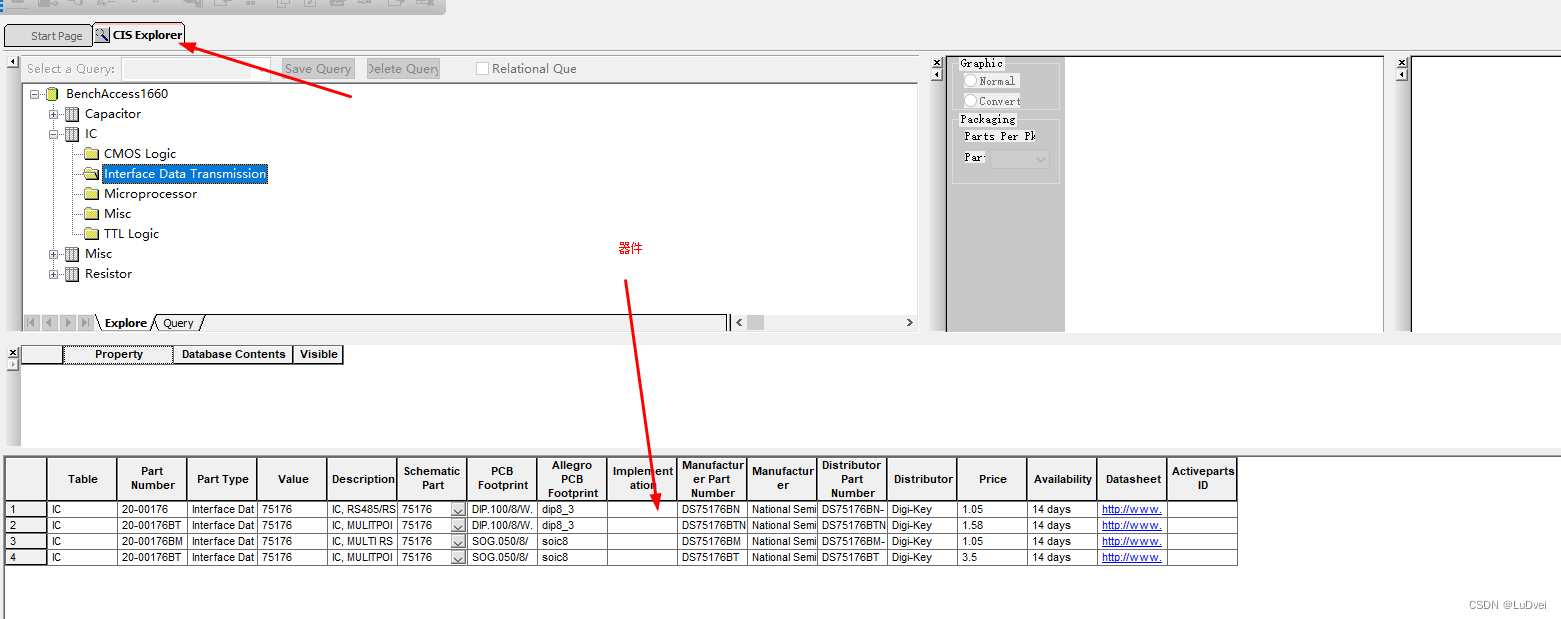Open Schematic Part dropdown in row 1

[x=458, y=510]
